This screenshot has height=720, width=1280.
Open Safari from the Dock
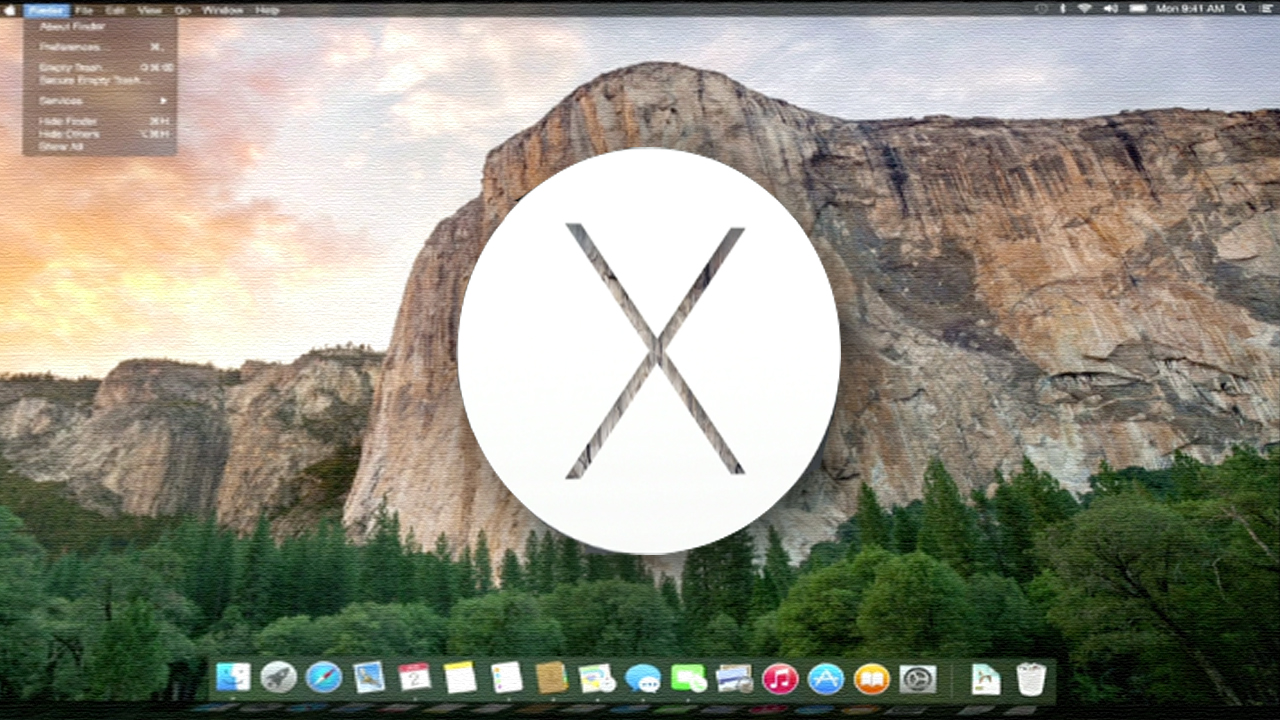tap(324, 678)
